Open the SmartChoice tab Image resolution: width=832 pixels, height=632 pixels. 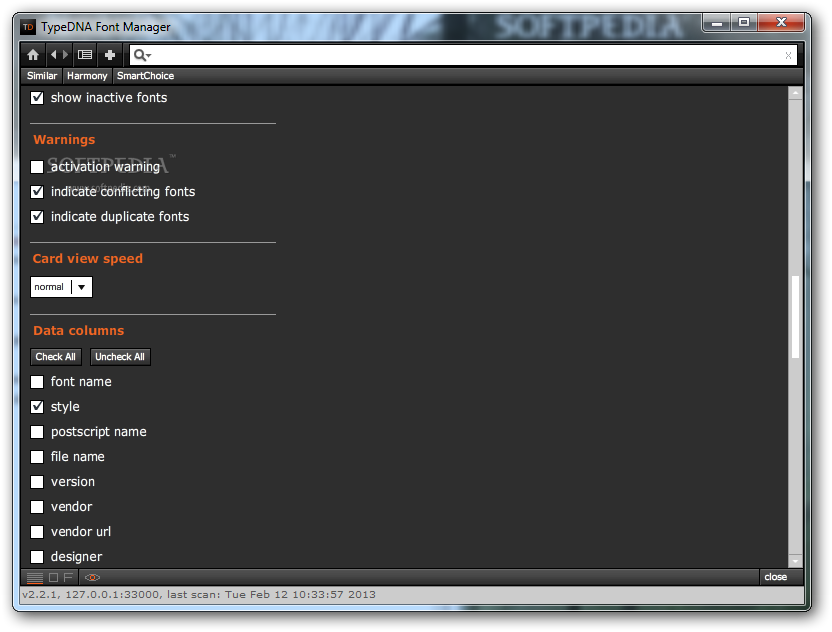click(x=145, y=76)
